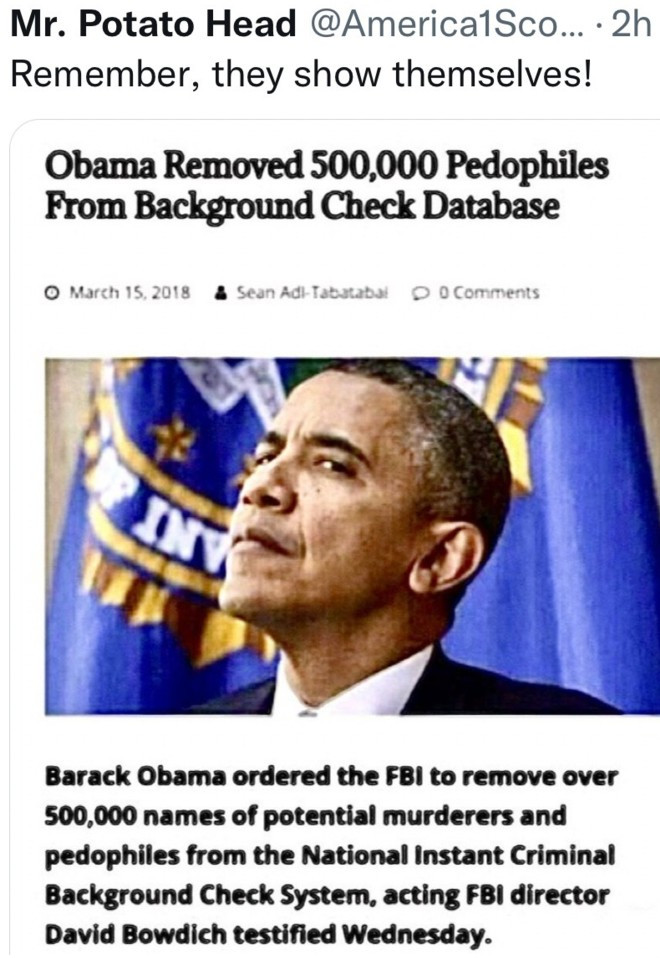Click the March 15, 2018 date
The width and height of the screenshot is (660, 958).
[x=130, y=293]
